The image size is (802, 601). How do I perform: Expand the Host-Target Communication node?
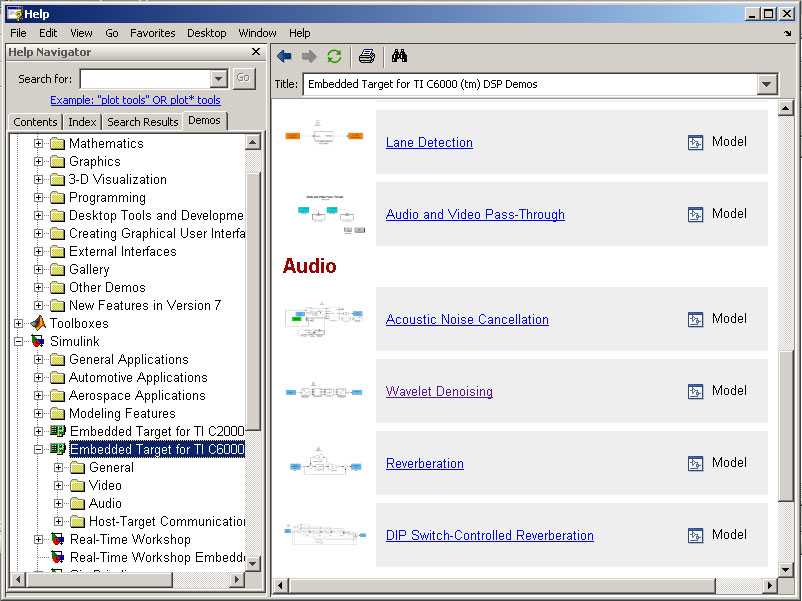pyautogui.click(x=58, y=521)
